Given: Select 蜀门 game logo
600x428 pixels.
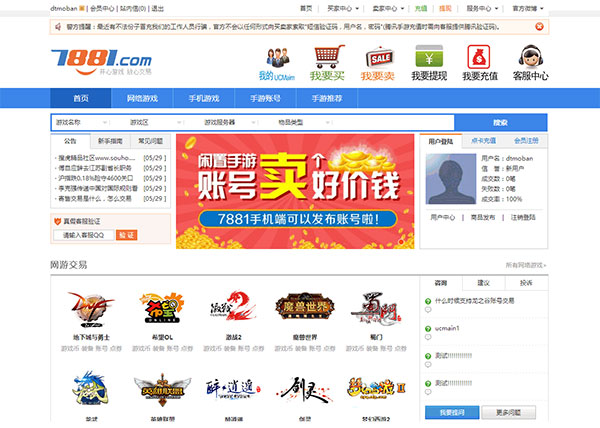Looking at the screenshot, I should click(x=376, y=309).
